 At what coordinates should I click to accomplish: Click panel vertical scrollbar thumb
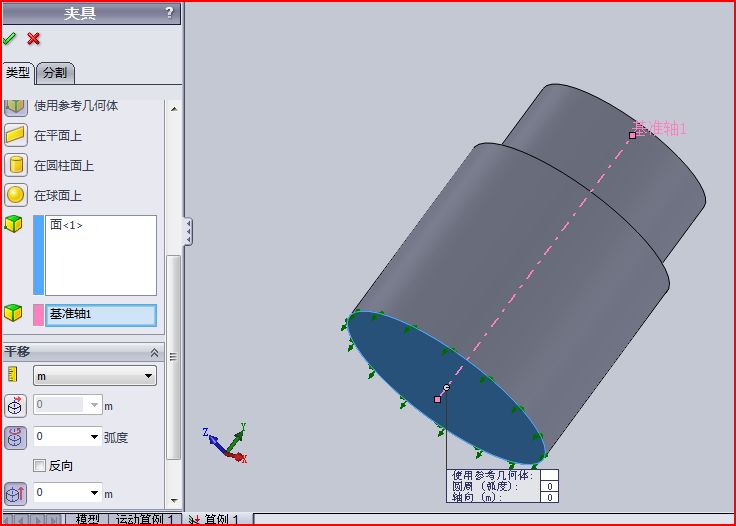(x=174, y=358)
